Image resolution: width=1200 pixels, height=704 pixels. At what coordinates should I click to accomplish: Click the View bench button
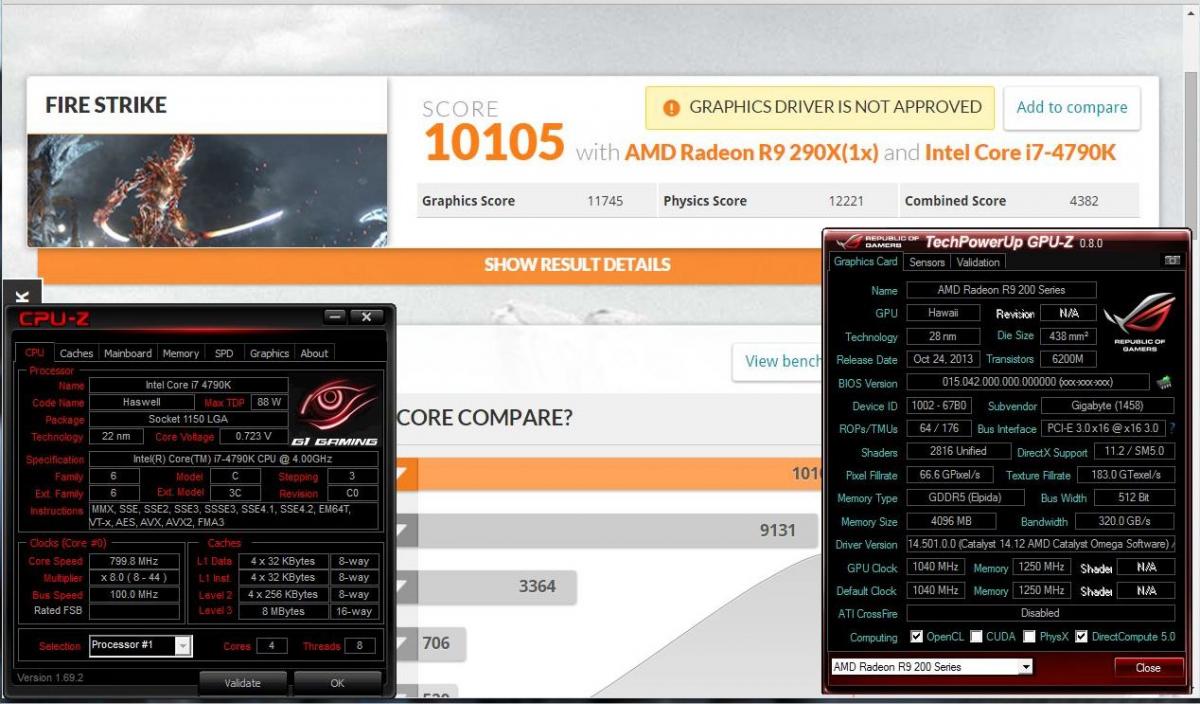(x=777, y=361)
